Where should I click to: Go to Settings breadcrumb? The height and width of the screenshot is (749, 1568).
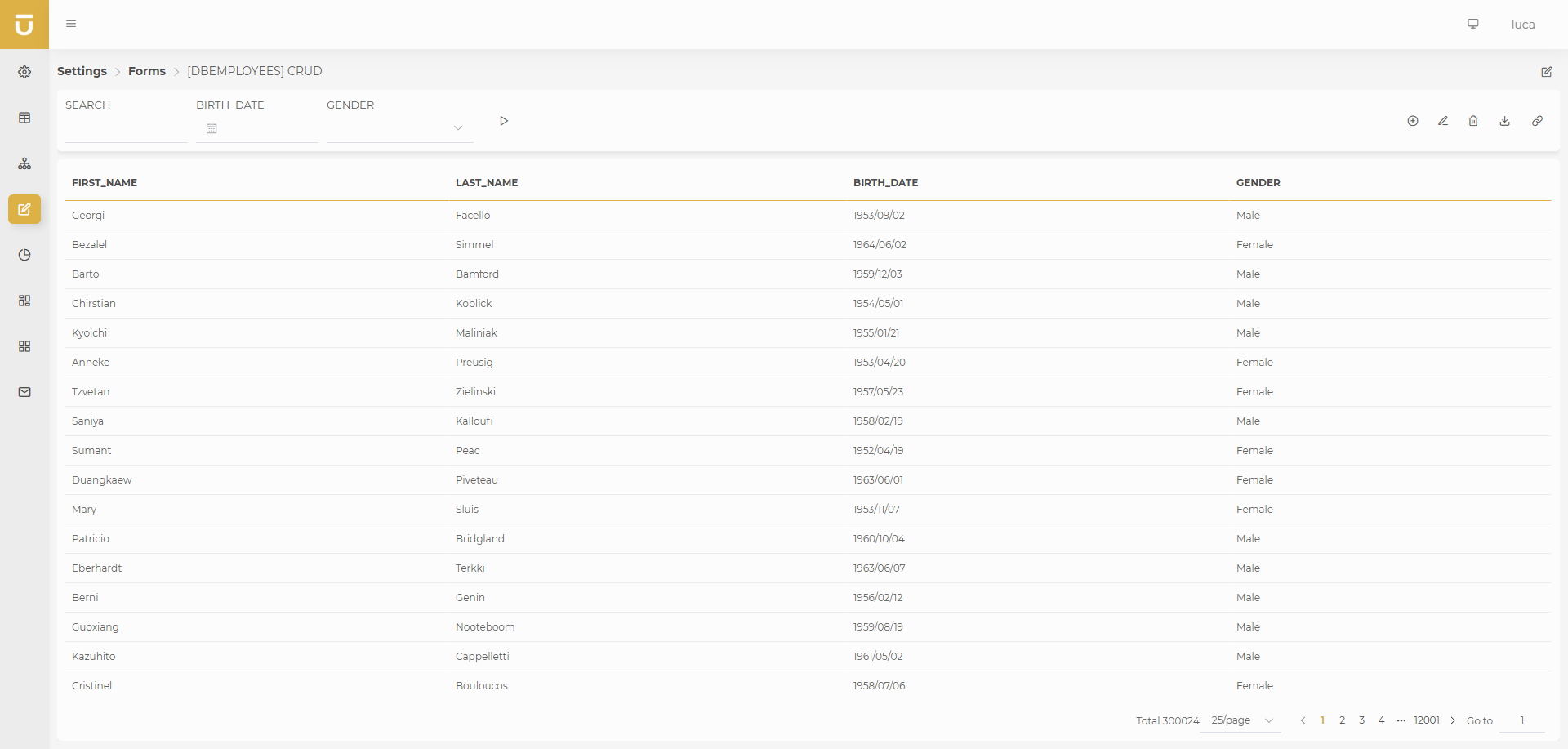point(82,71)
